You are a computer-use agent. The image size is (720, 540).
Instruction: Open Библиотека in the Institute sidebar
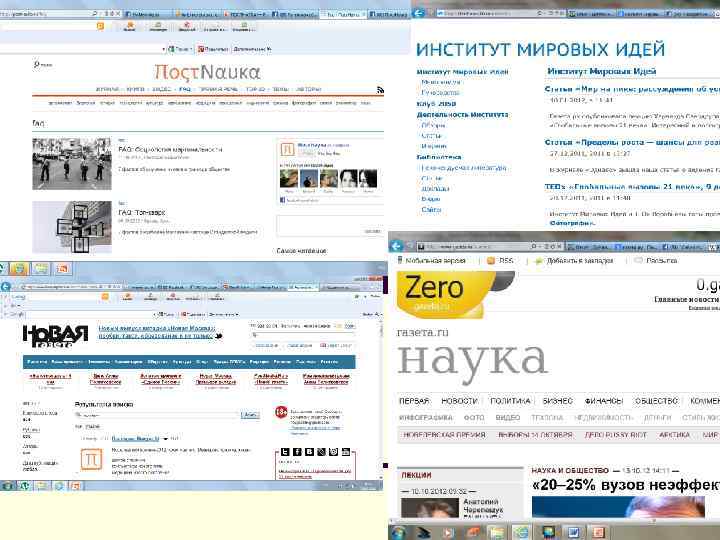coord(439,157)
